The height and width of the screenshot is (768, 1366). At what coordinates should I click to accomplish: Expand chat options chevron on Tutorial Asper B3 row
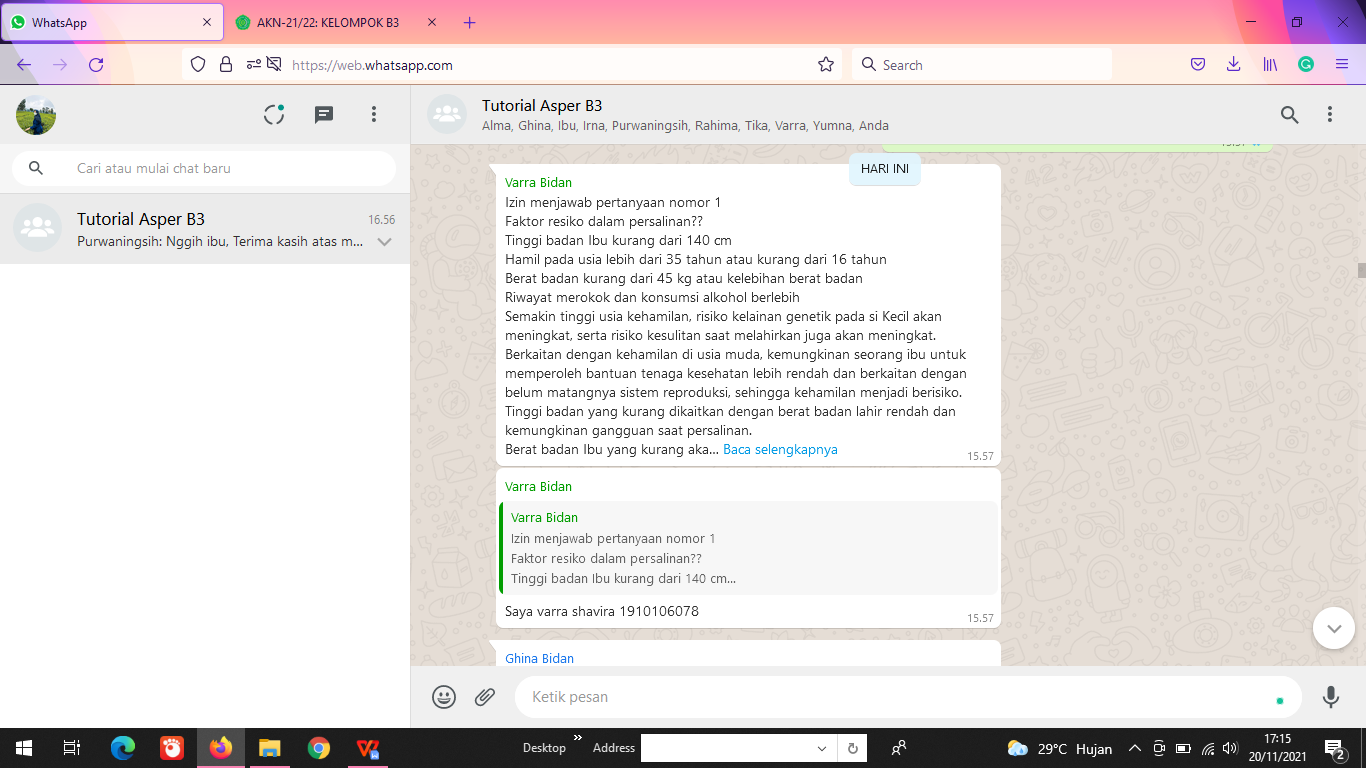tap(384, 242)
